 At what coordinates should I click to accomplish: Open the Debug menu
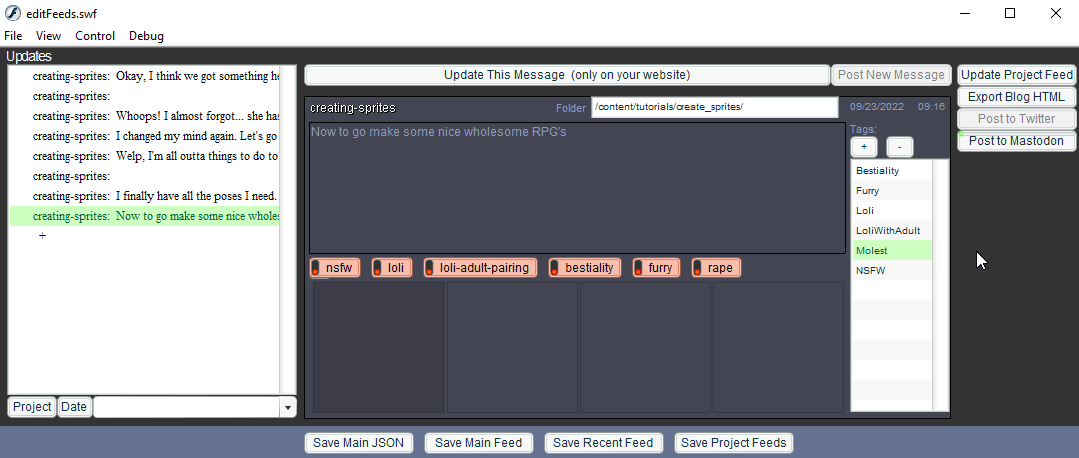[146, 36]
